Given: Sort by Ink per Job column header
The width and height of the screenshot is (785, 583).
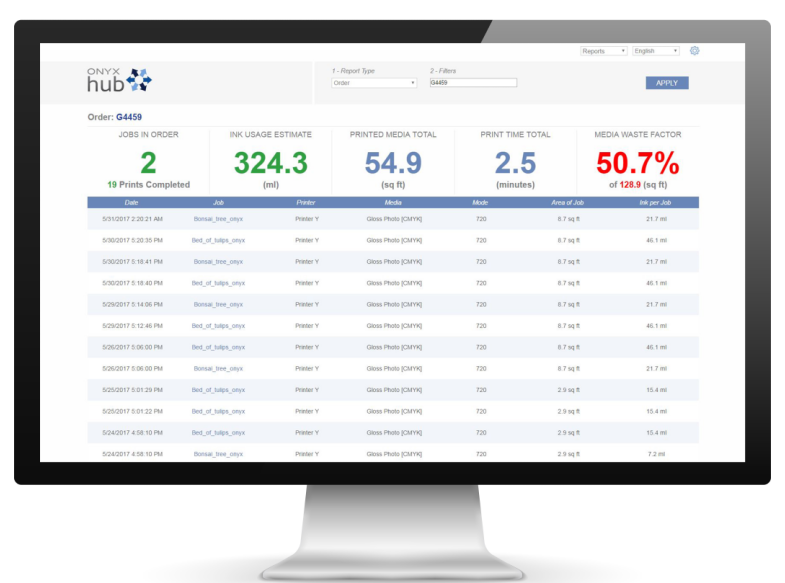Looking at the screenshot, I should (656, 202).
